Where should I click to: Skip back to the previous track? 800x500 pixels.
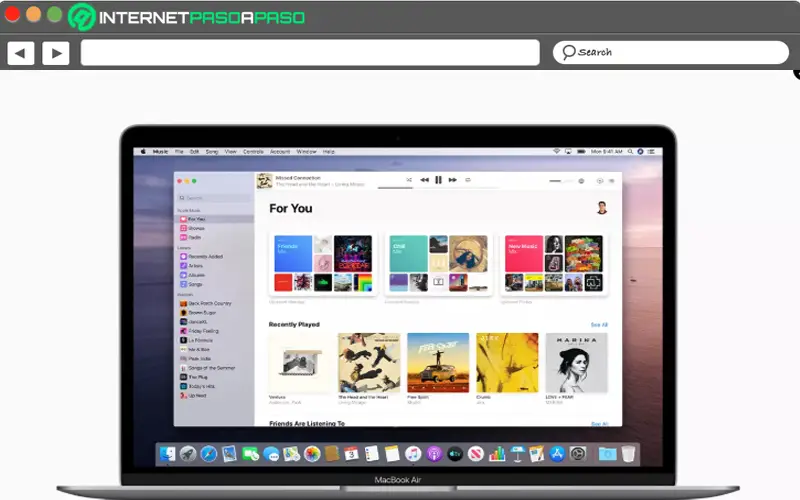424,180
